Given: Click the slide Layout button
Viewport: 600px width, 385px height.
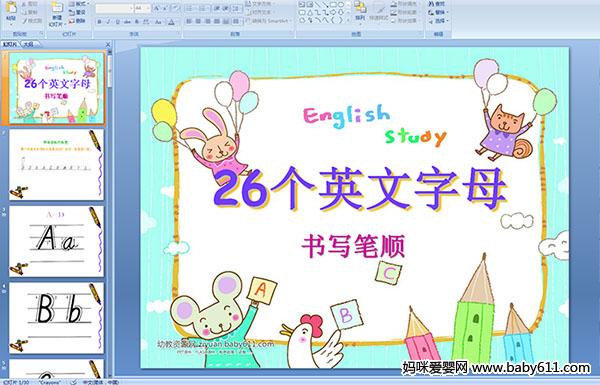Looking at the screenshot, I should (x=78, y=4).
